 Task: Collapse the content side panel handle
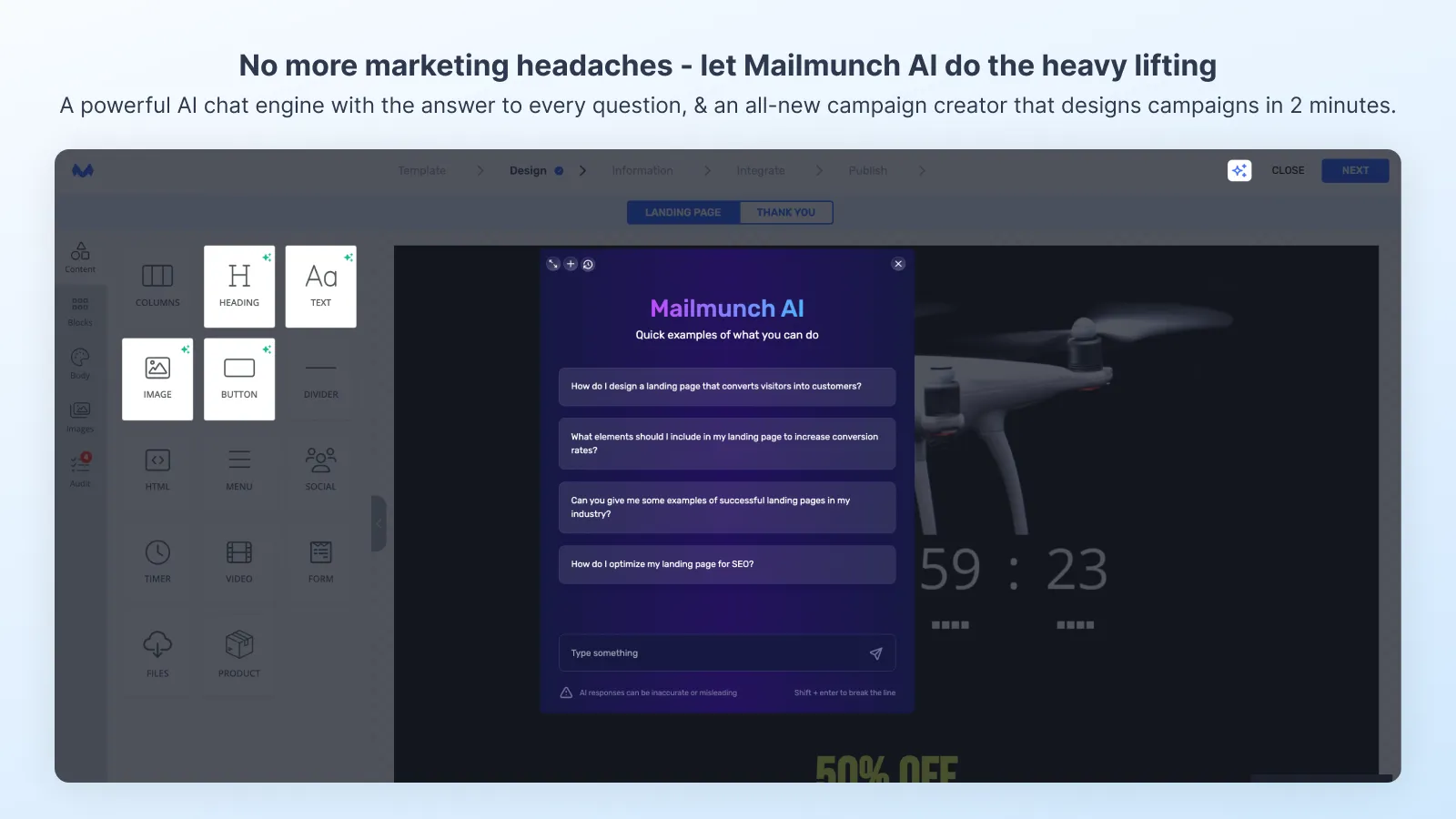point(379,523)
